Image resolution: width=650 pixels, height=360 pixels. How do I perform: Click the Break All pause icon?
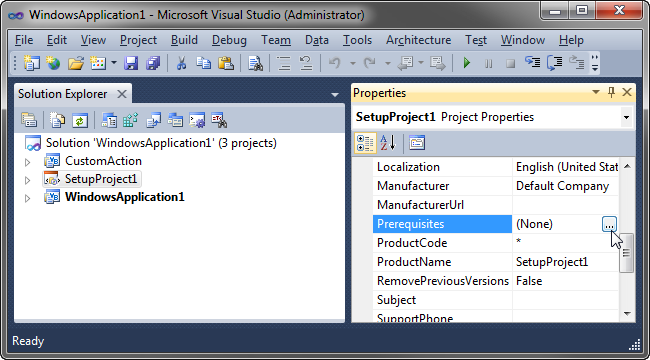click(489, 64)
